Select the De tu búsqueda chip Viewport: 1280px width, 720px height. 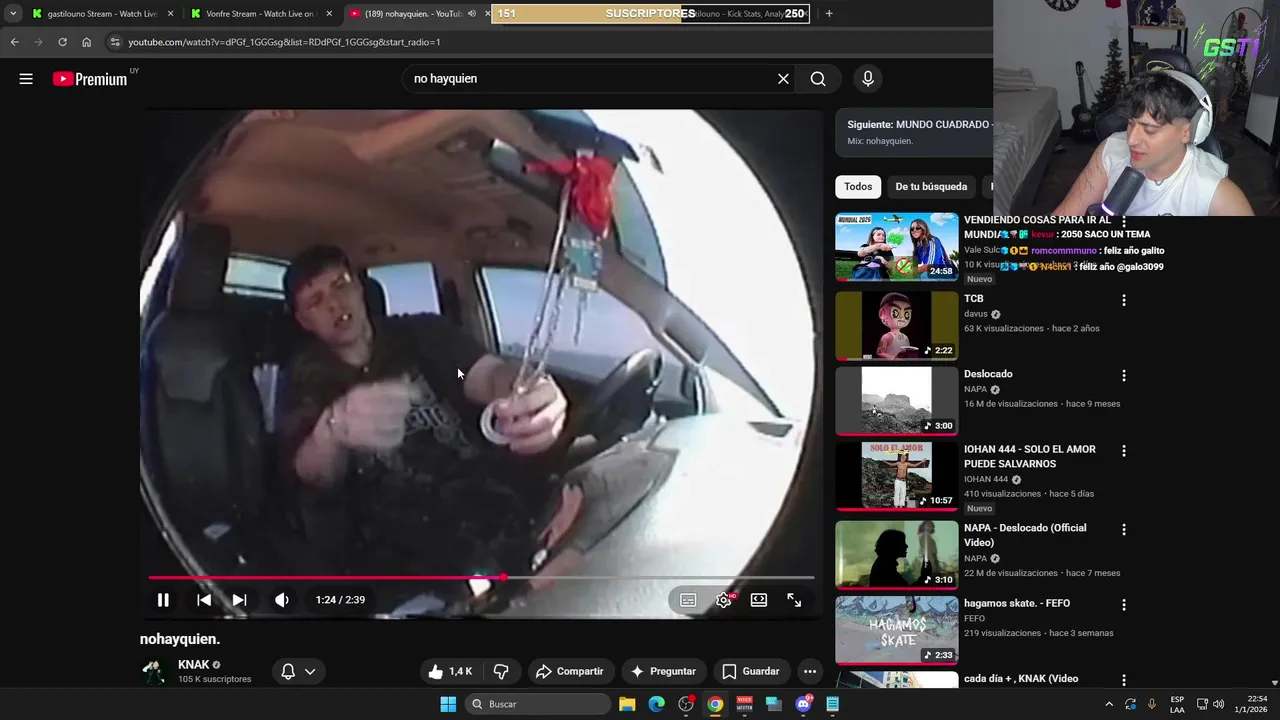(931, 187)
